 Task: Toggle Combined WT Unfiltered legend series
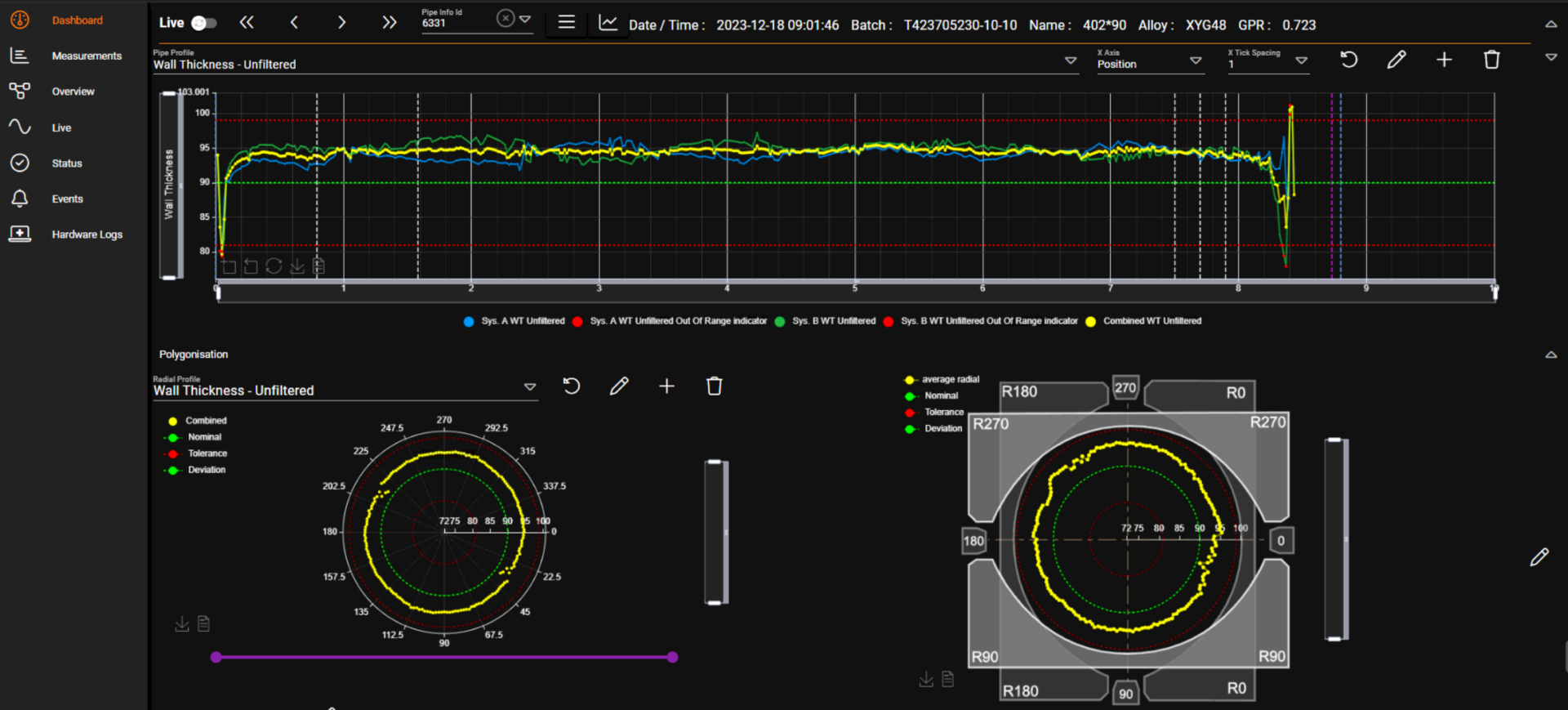click(1143, 321)
